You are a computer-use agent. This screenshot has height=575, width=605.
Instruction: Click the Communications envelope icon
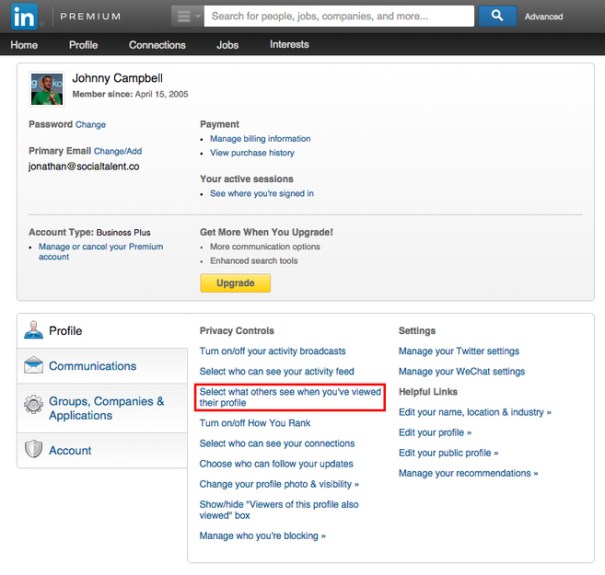(x=34, y=366)
